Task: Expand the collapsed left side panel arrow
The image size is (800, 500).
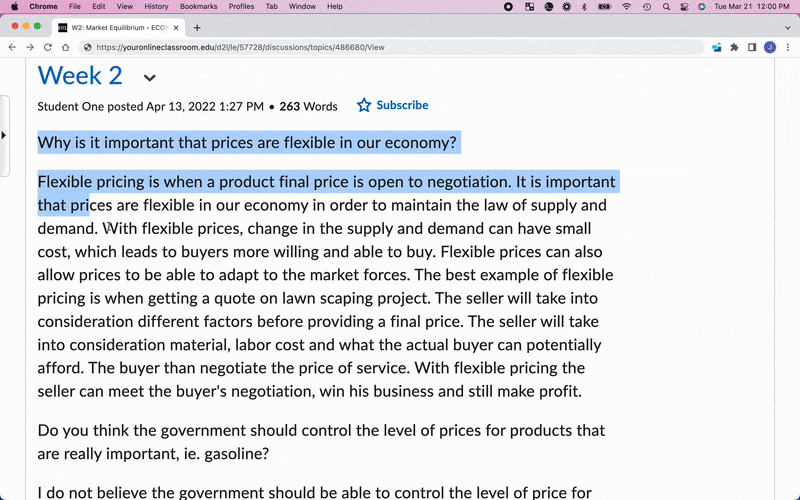Action: [4, 136]
